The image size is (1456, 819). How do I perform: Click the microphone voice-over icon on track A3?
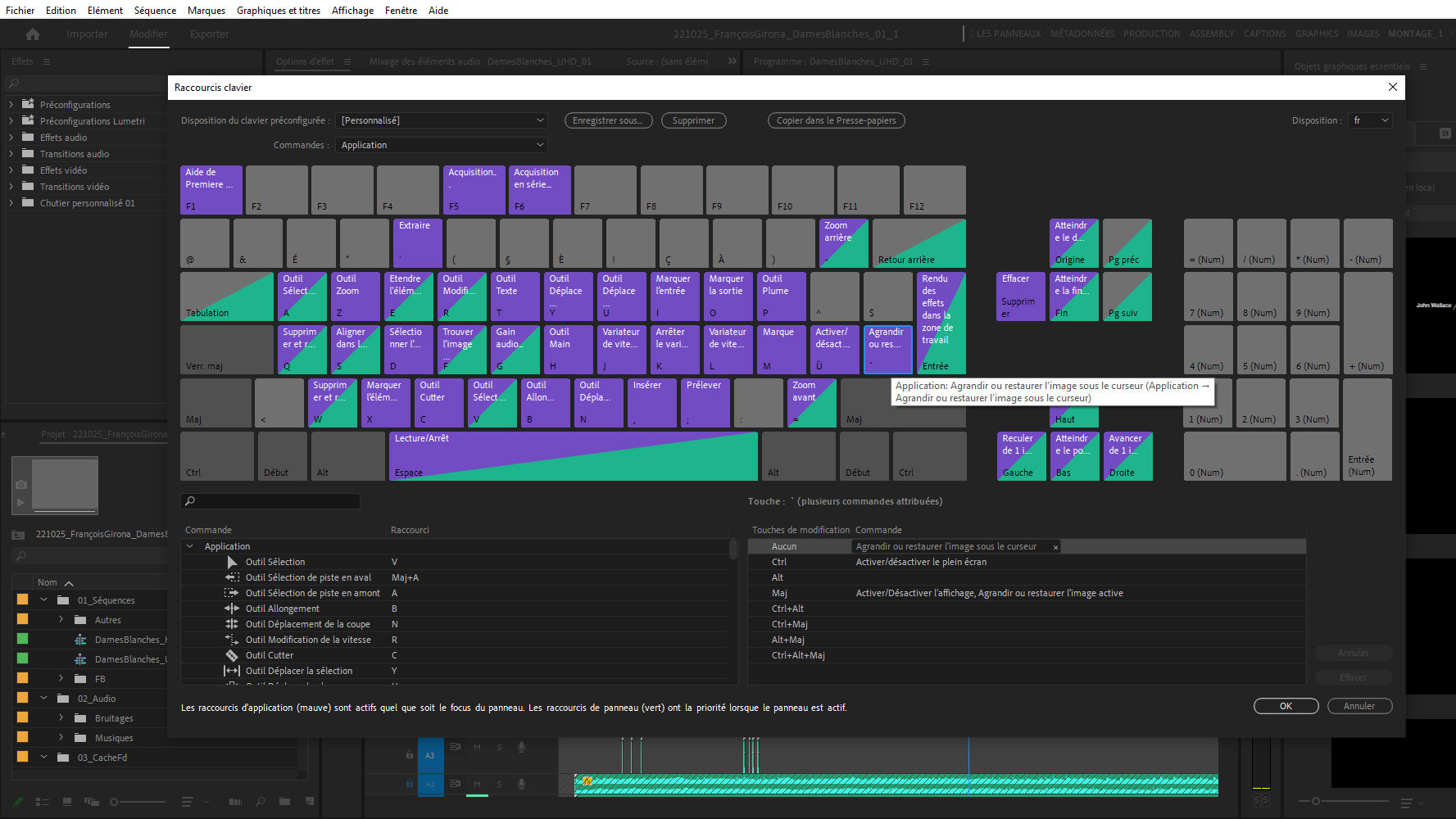tap(521, 747)
